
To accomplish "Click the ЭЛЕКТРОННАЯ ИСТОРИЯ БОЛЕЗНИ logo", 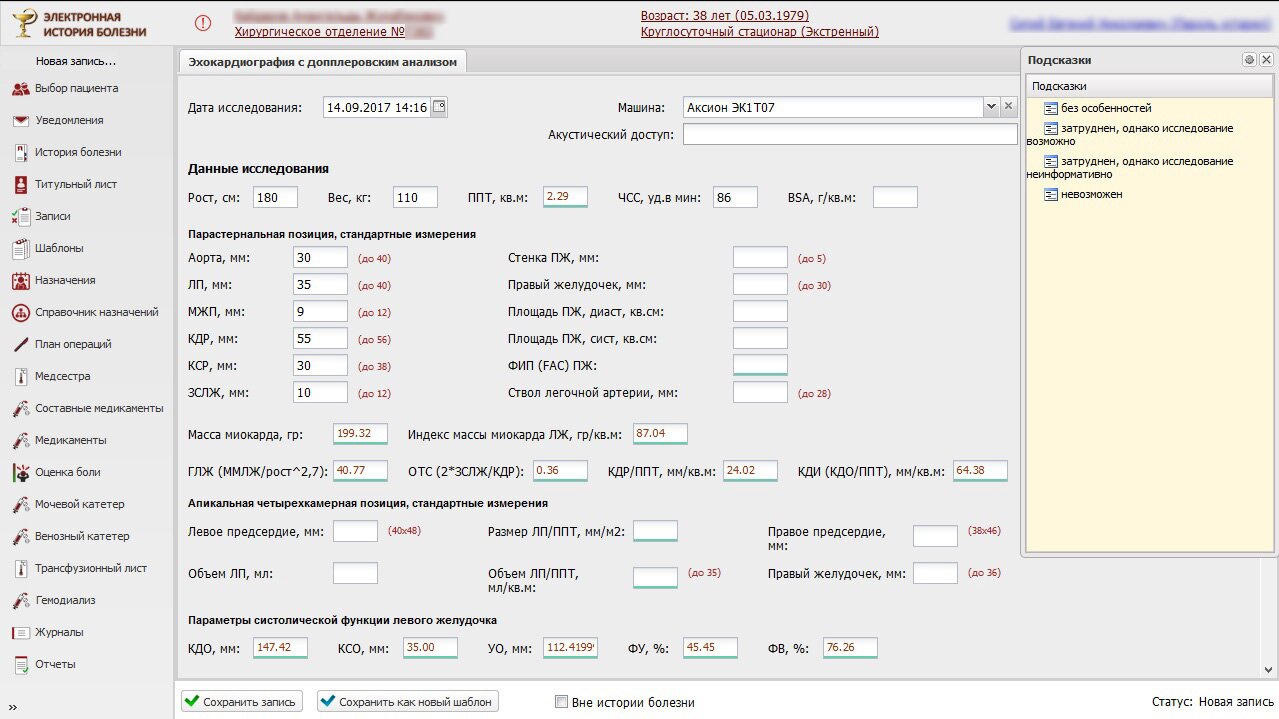I will pyautogui.click(x=78, y=24).
